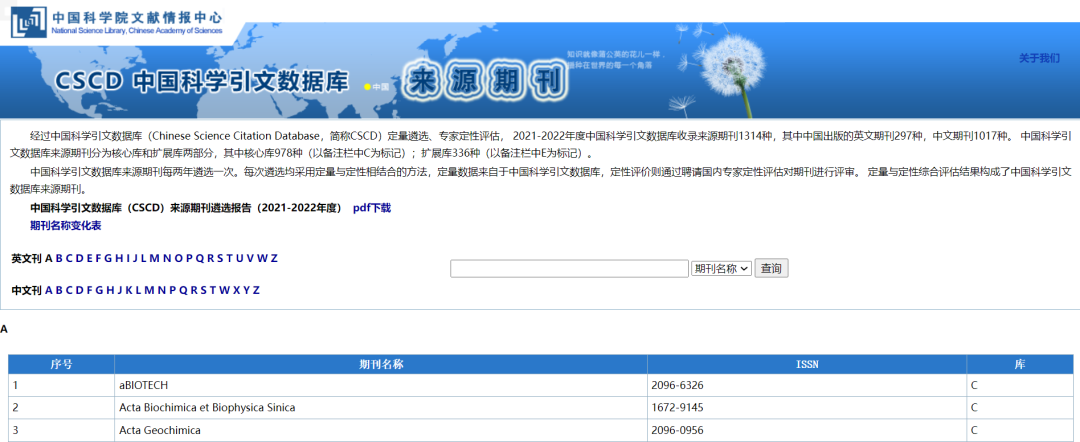Select the aBIOTECH journal name cell
Image resolution: width=1080 pixels, height=442 pixels.
tap(381, 386)
